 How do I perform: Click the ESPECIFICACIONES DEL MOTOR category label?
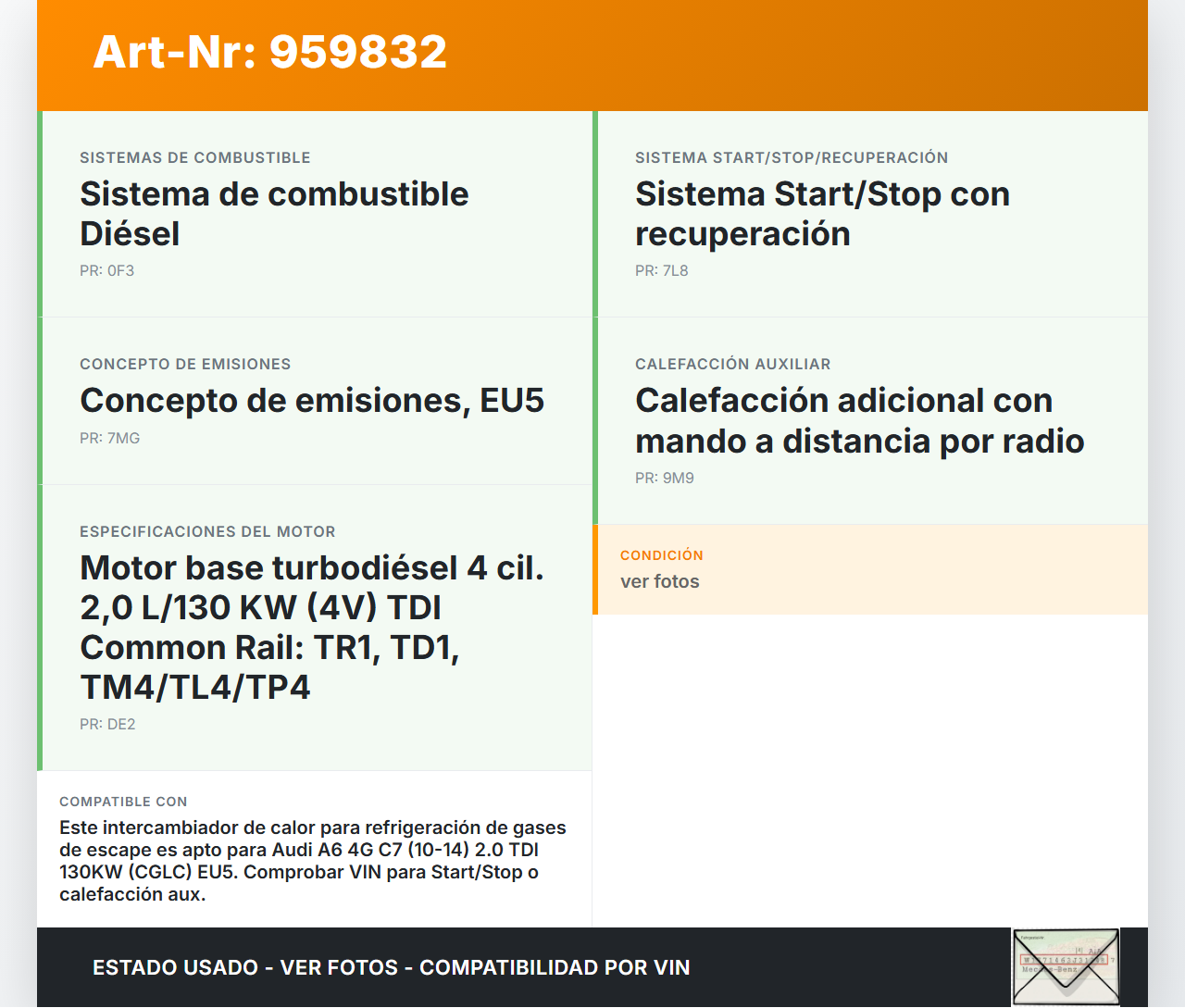point(207,532)
